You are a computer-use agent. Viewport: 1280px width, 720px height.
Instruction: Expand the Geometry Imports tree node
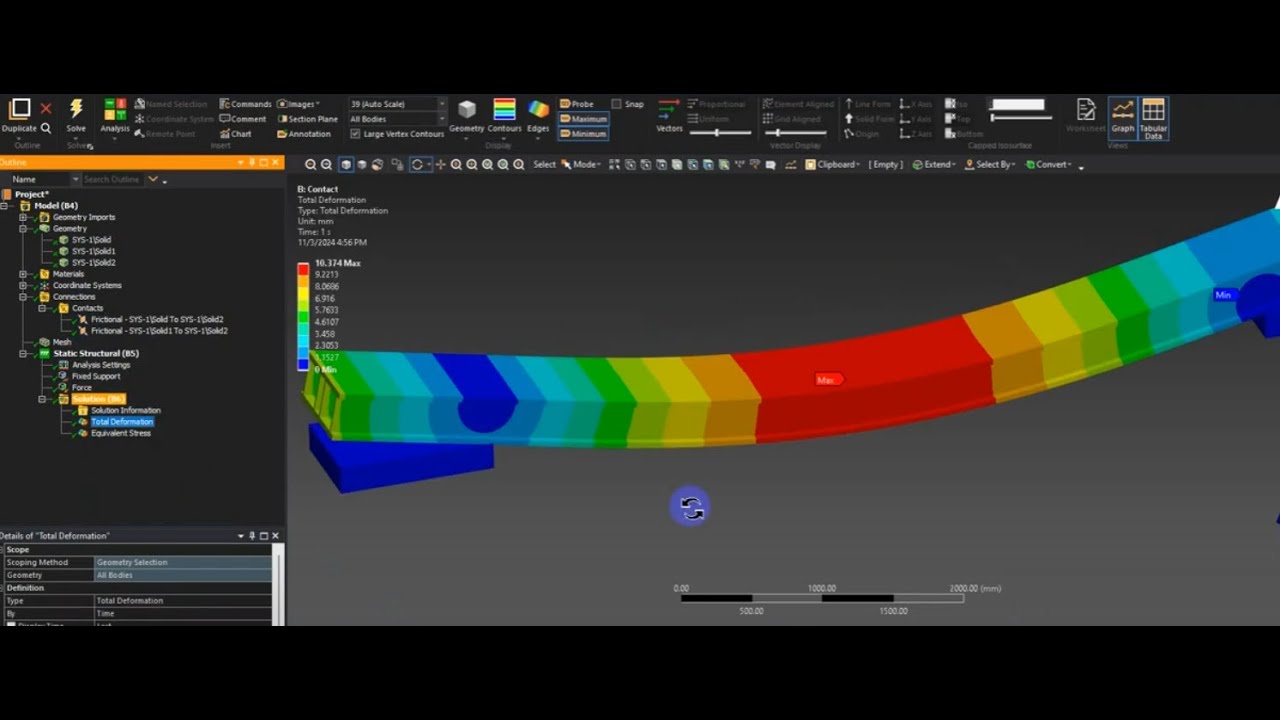[x=23, y=217]
